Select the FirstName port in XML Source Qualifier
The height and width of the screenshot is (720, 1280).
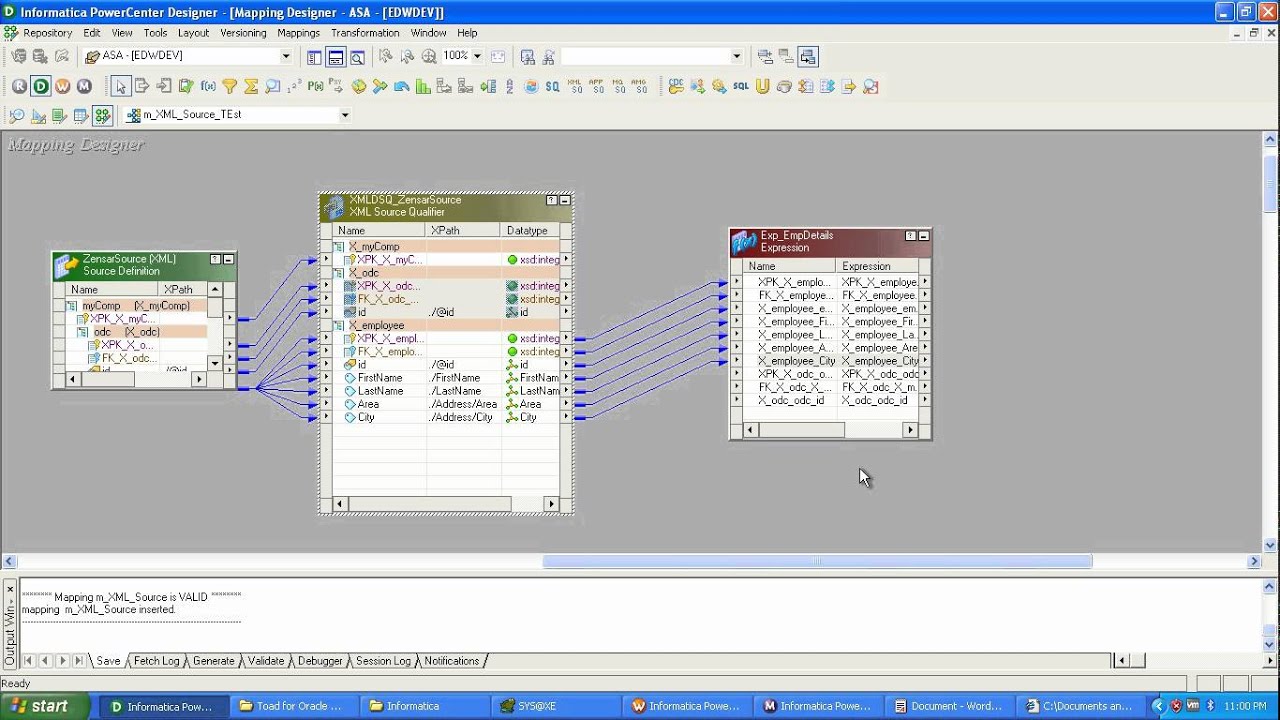click(x=380, y=378)
